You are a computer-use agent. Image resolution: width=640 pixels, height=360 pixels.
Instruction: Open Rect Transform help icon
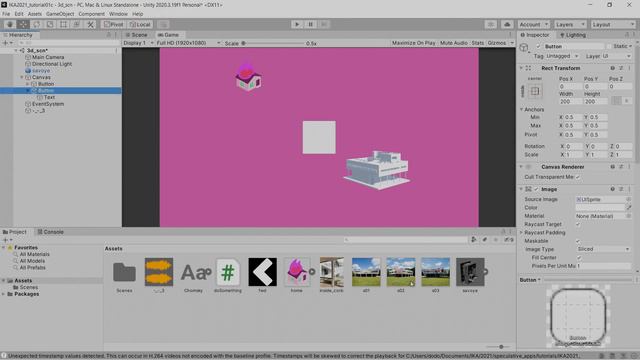[612, 68]
